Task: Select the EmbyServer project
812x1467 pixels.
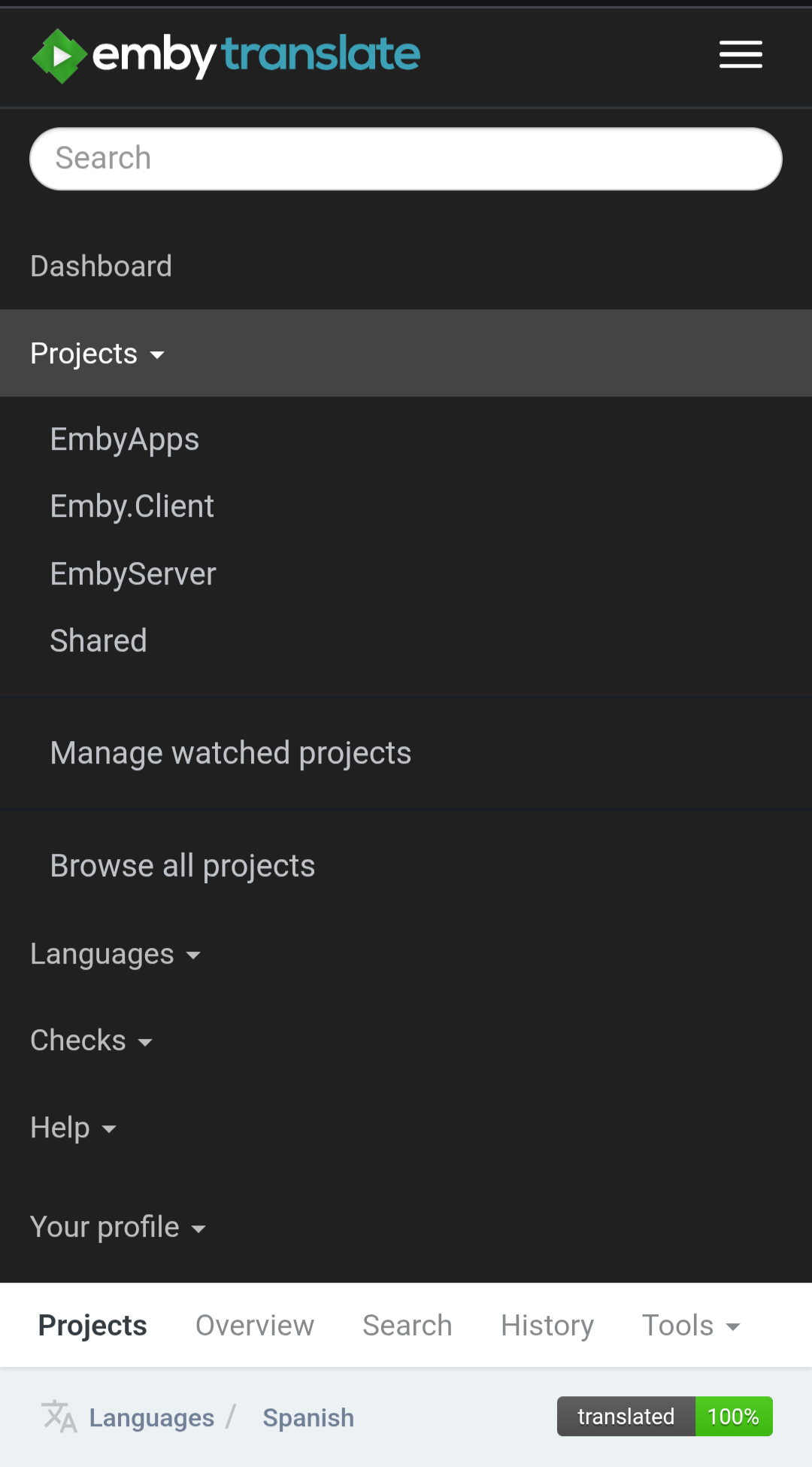Action: pyautogui.click(x=133, y=574)
